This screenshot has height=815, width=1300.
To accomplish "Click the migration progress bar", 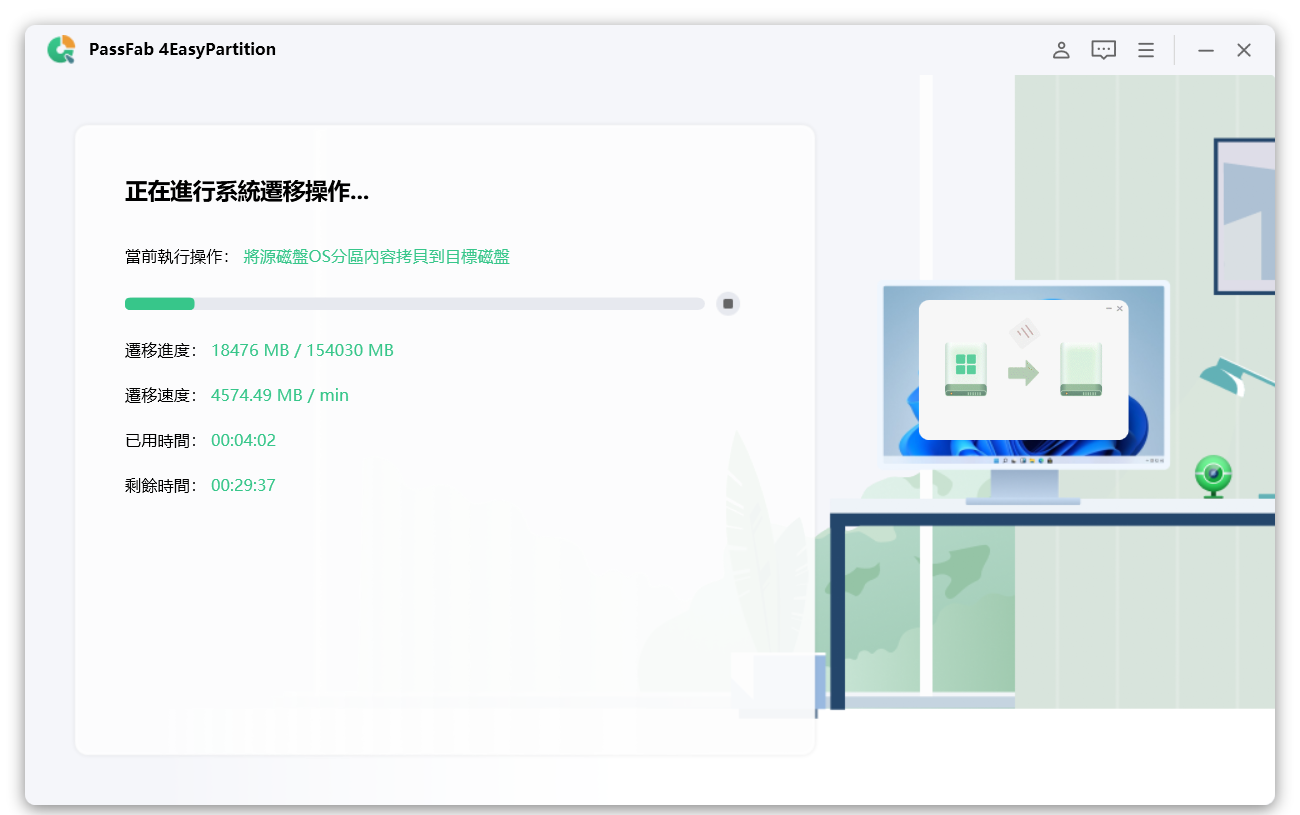I will pyautogui.click(x=415, y=303).
